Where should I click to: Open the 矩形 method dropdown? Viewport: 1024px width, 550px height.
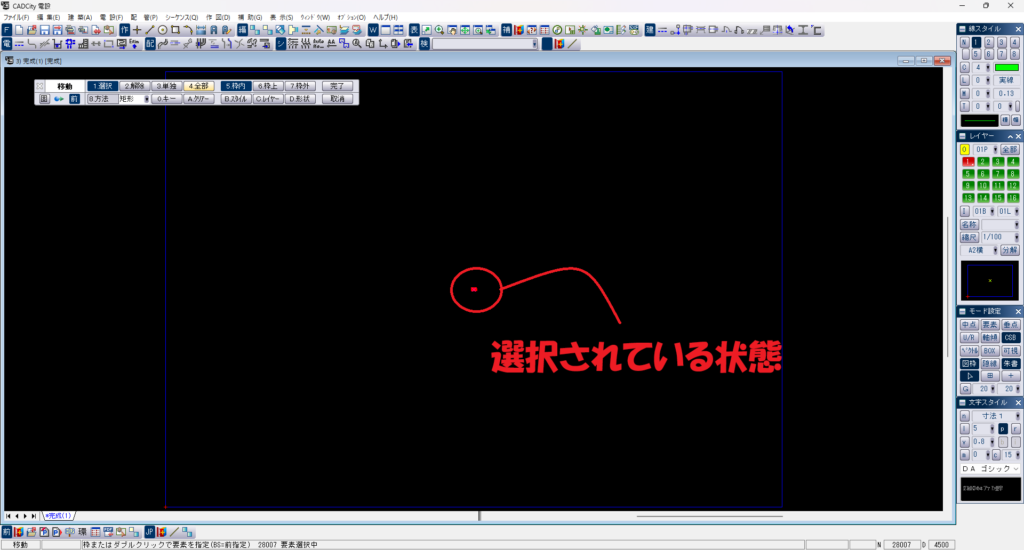click(x=134, y=99)
